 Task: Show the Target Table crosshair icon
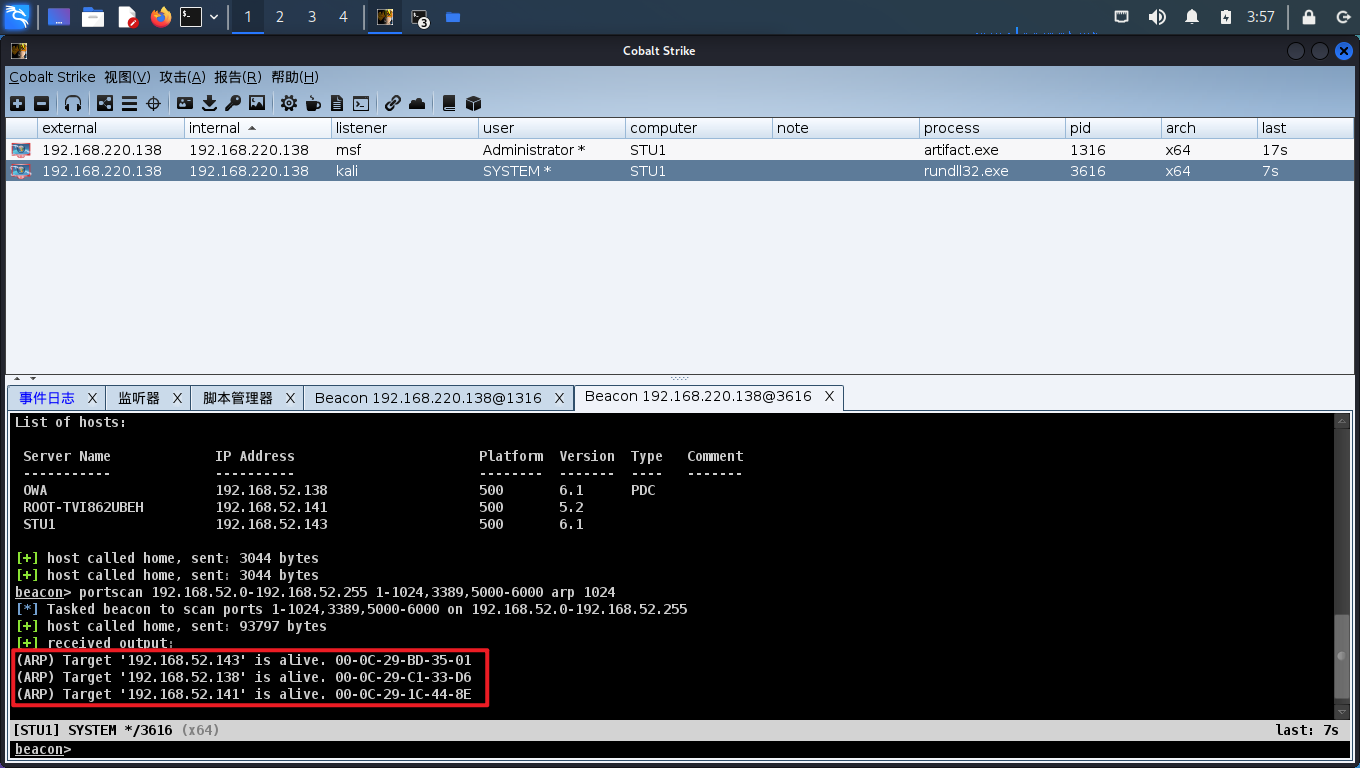[x=154, y=103]
